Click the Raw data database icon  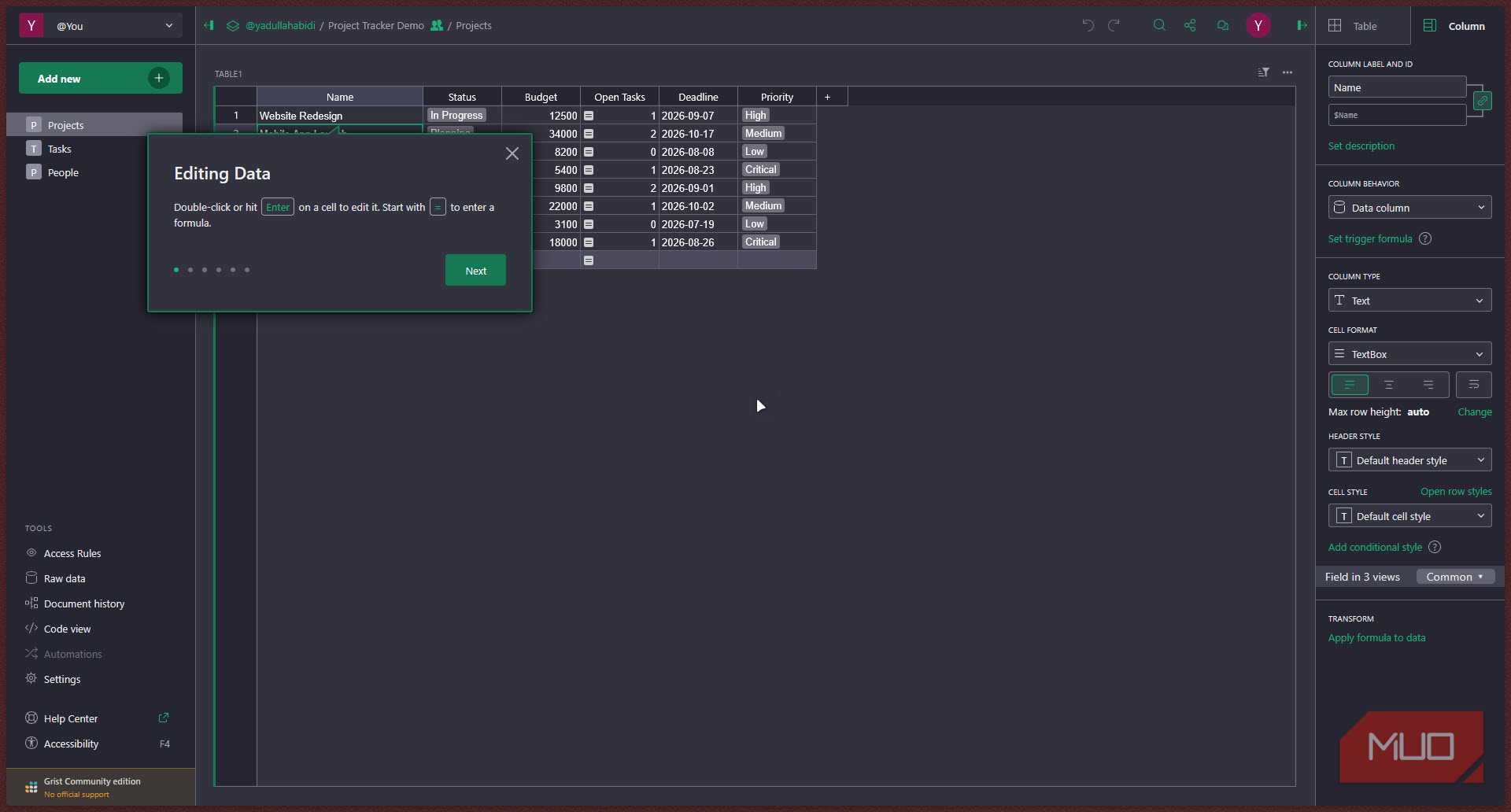[31, 578]
